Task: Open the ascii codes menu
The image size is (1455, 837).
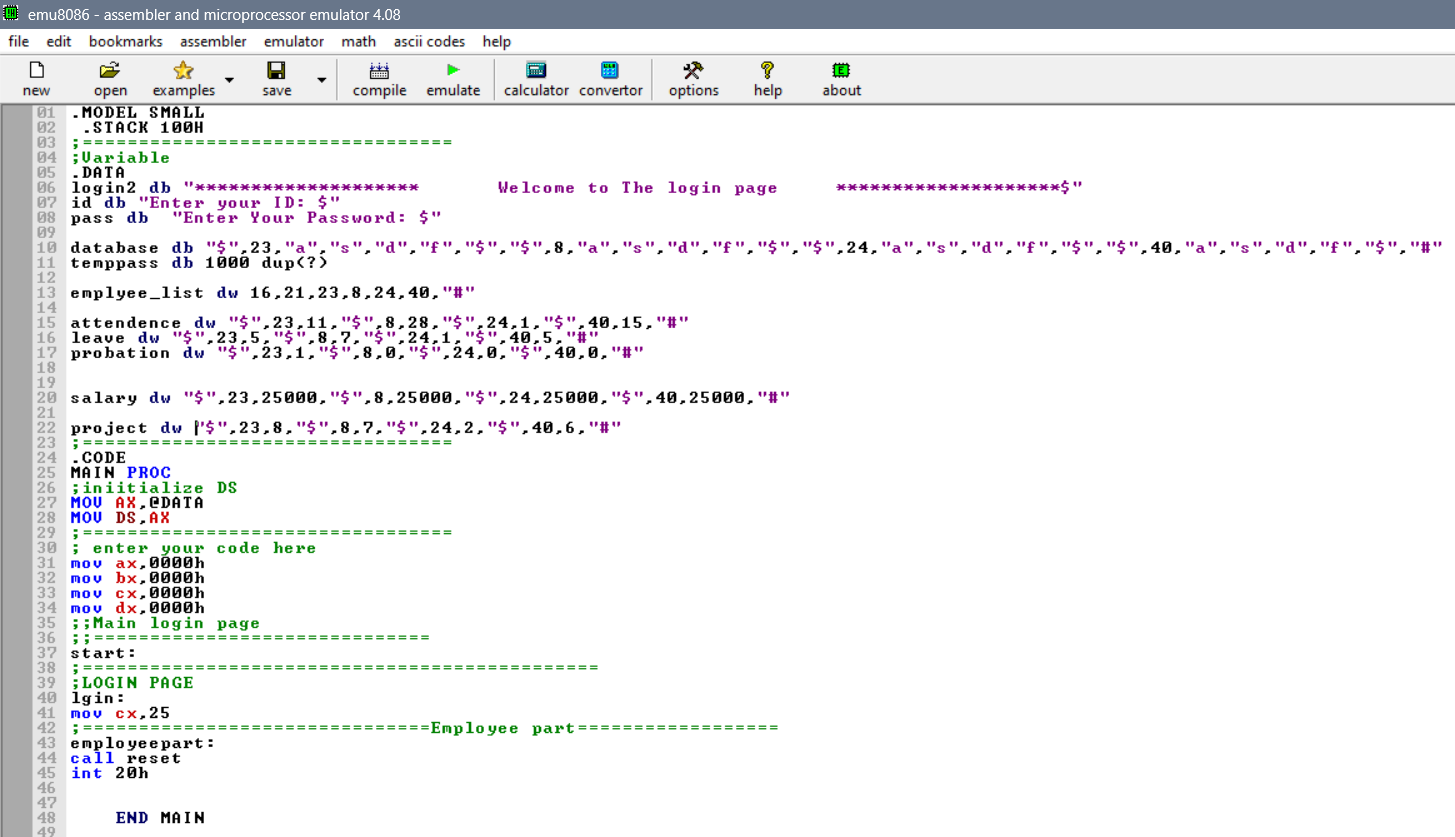Action: point(429,41)
